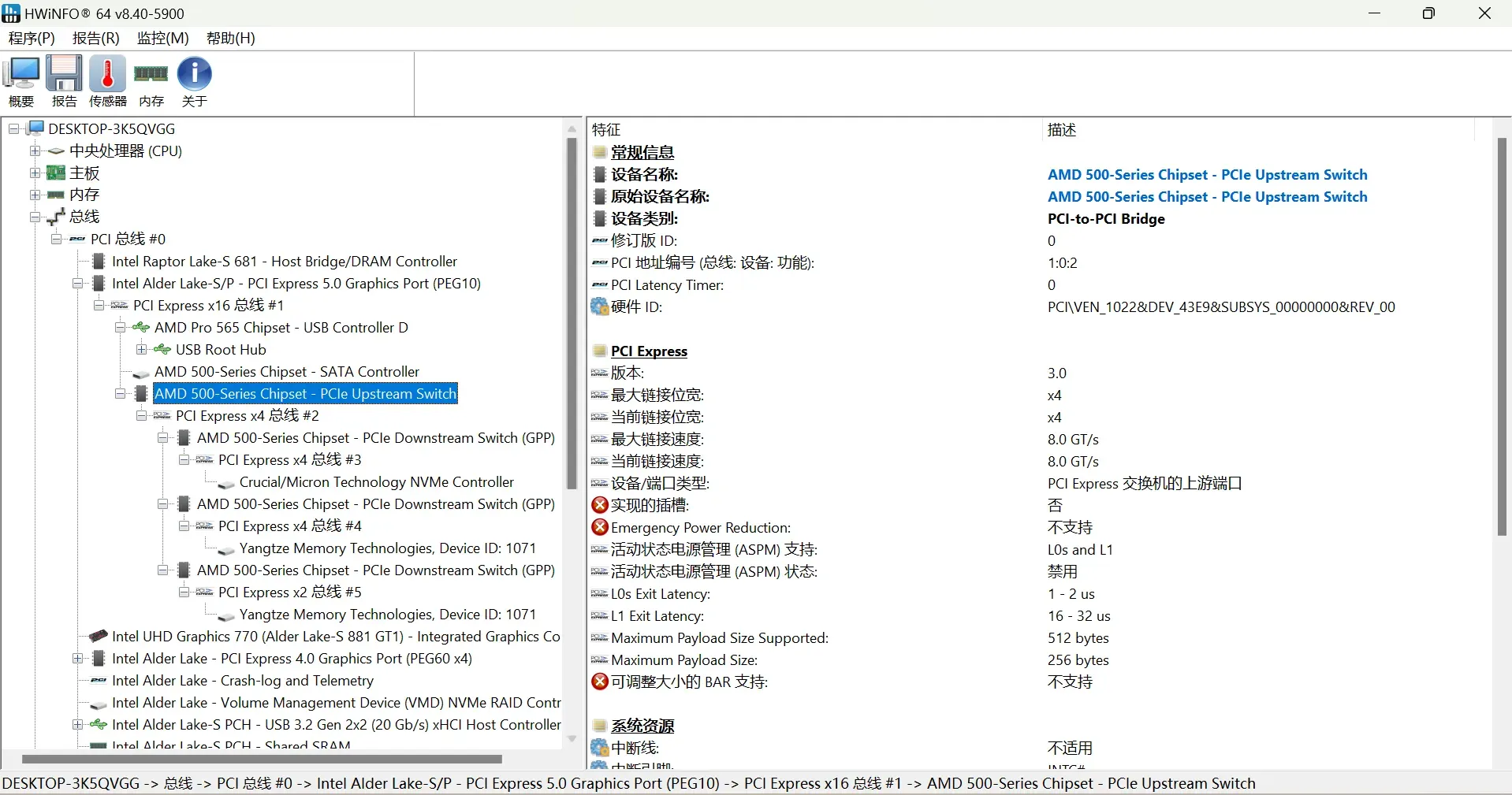Select AMD 500-Series PCIe Upstream Switch item
The image size is (1512, 795).
[x=306, y=393]
